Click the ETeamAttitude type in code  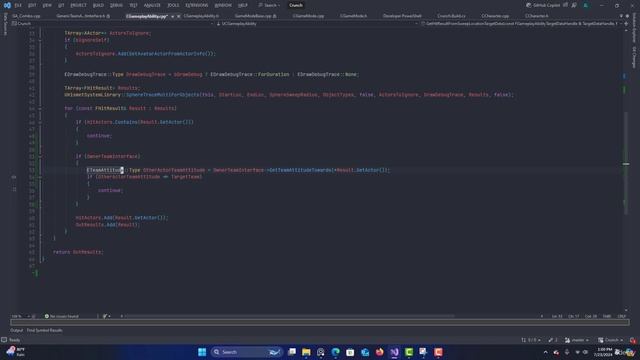105,170
